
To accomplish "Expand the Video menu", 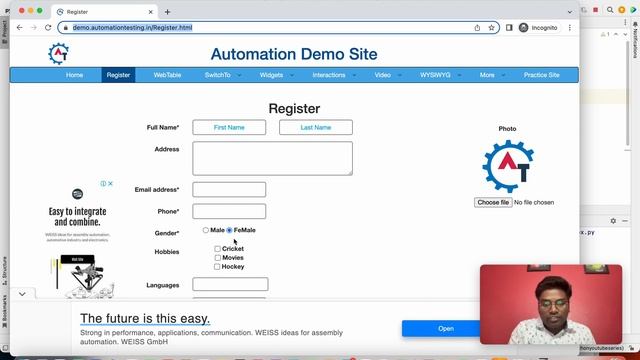I will [387, 75].
